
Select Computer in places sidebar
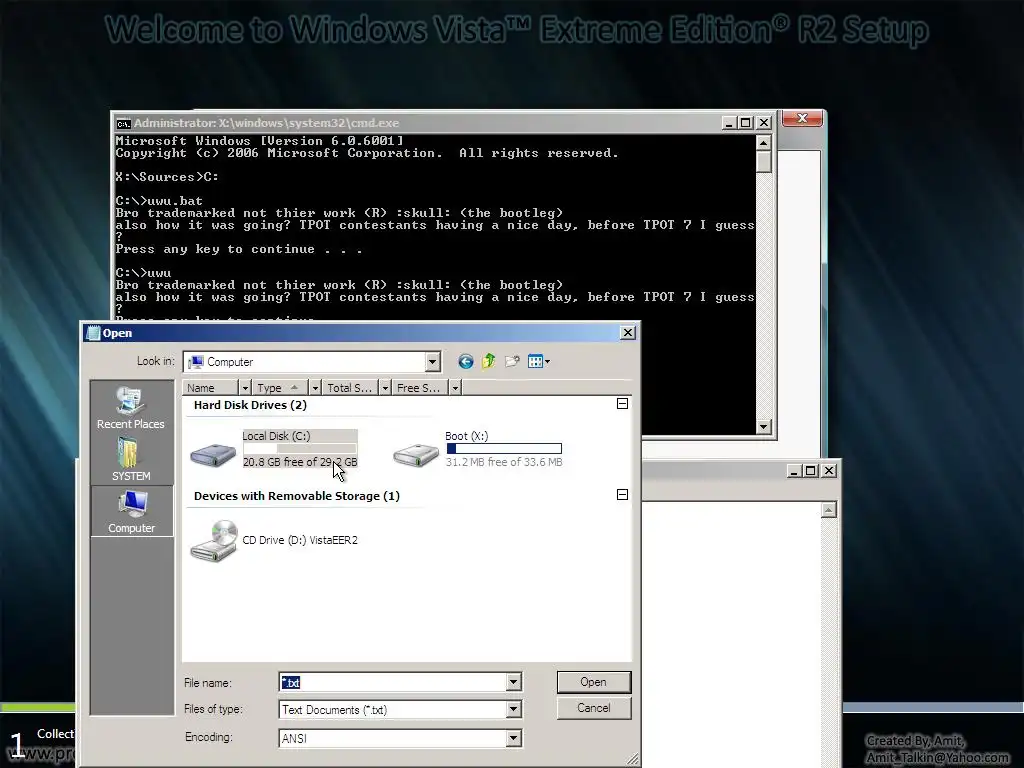click(x=131, y=512)
